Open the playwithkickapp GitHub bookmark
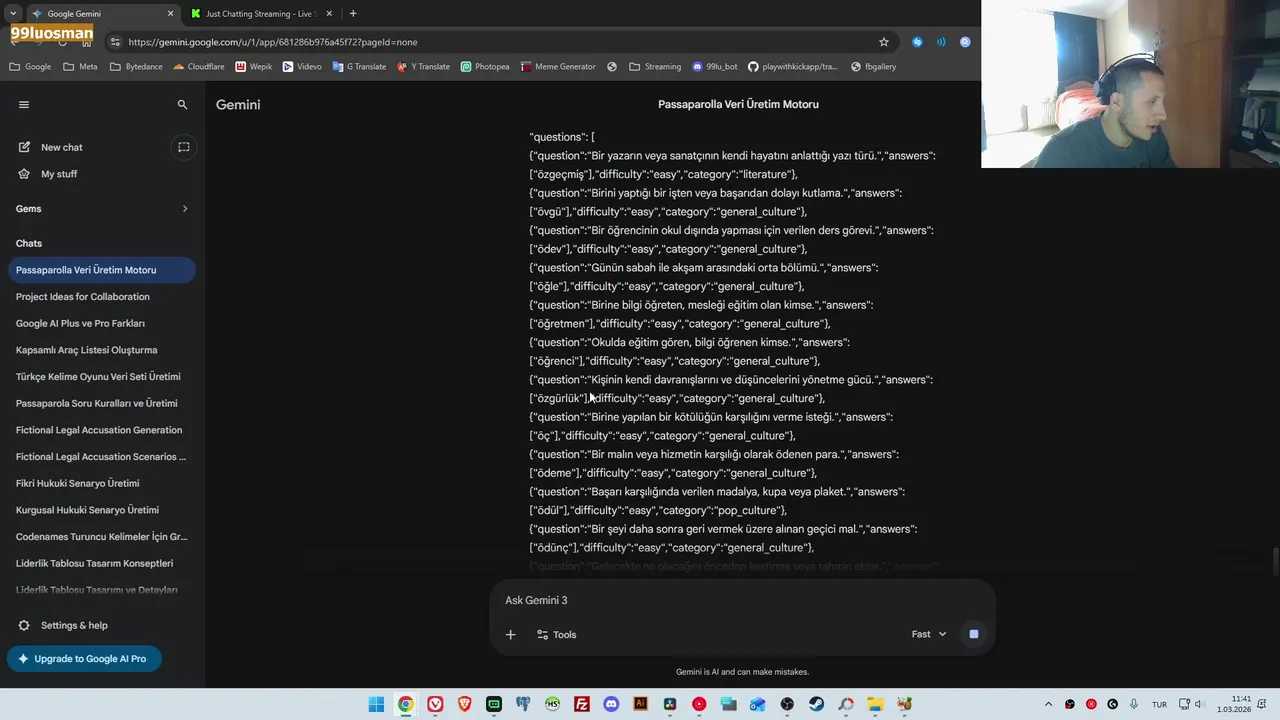The width and height of the screenshot is (1280, 720). click(x=793, y=67)
